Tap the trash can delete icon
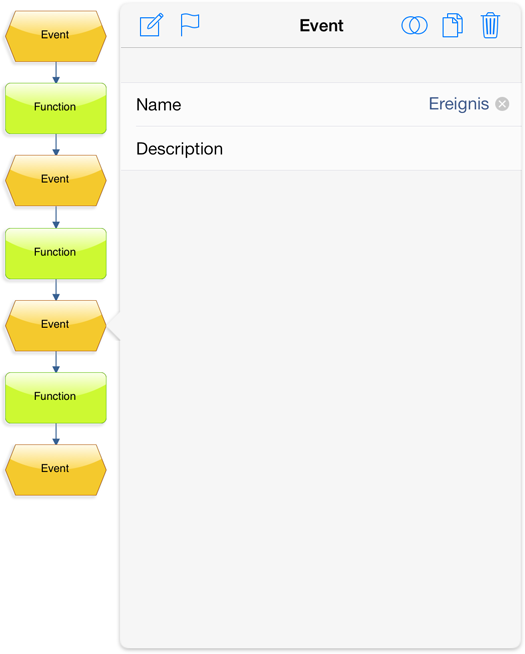525x654 pixels. click(x=490, y=25)
